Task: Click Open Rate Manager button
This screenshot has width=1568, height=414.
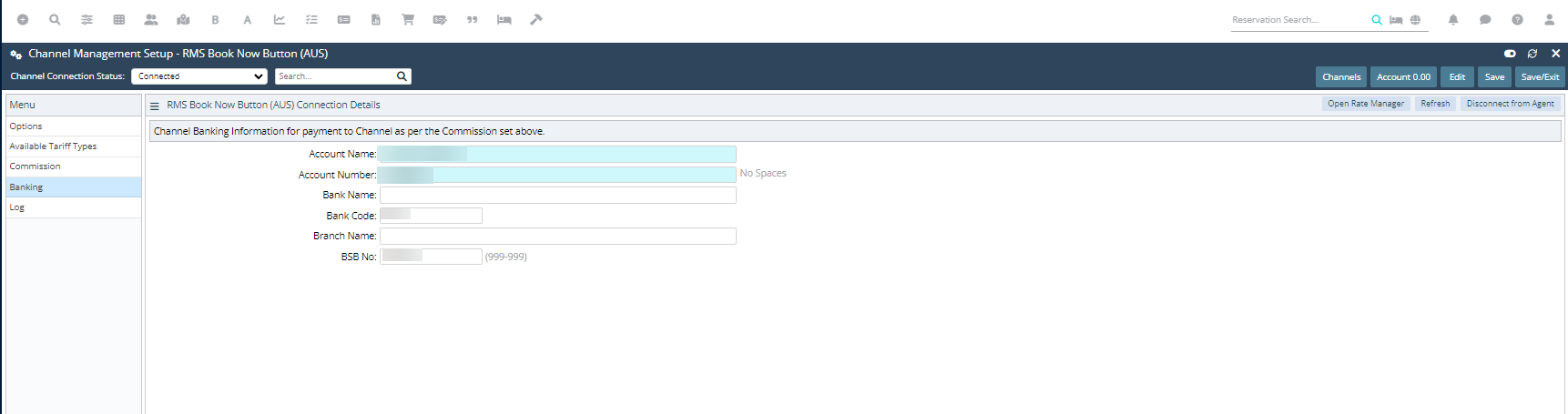Action: pos(1365,104)
